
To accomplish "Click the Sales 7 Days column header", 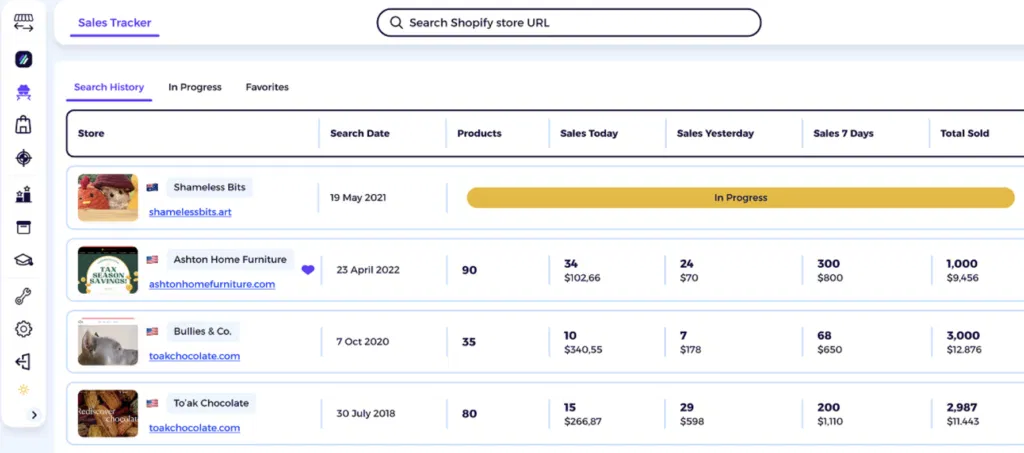I will tap(843, 133).
